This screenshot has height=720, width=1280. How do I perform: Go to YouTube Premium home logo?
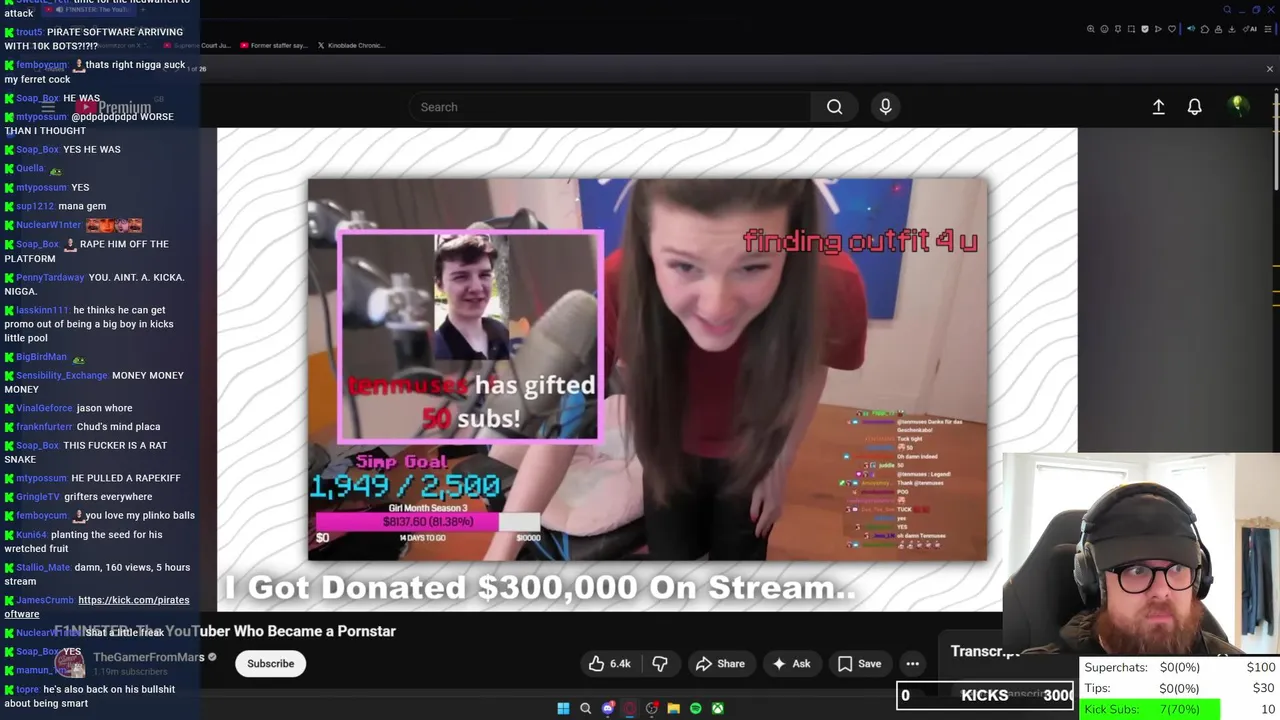[x=113, y=107]
